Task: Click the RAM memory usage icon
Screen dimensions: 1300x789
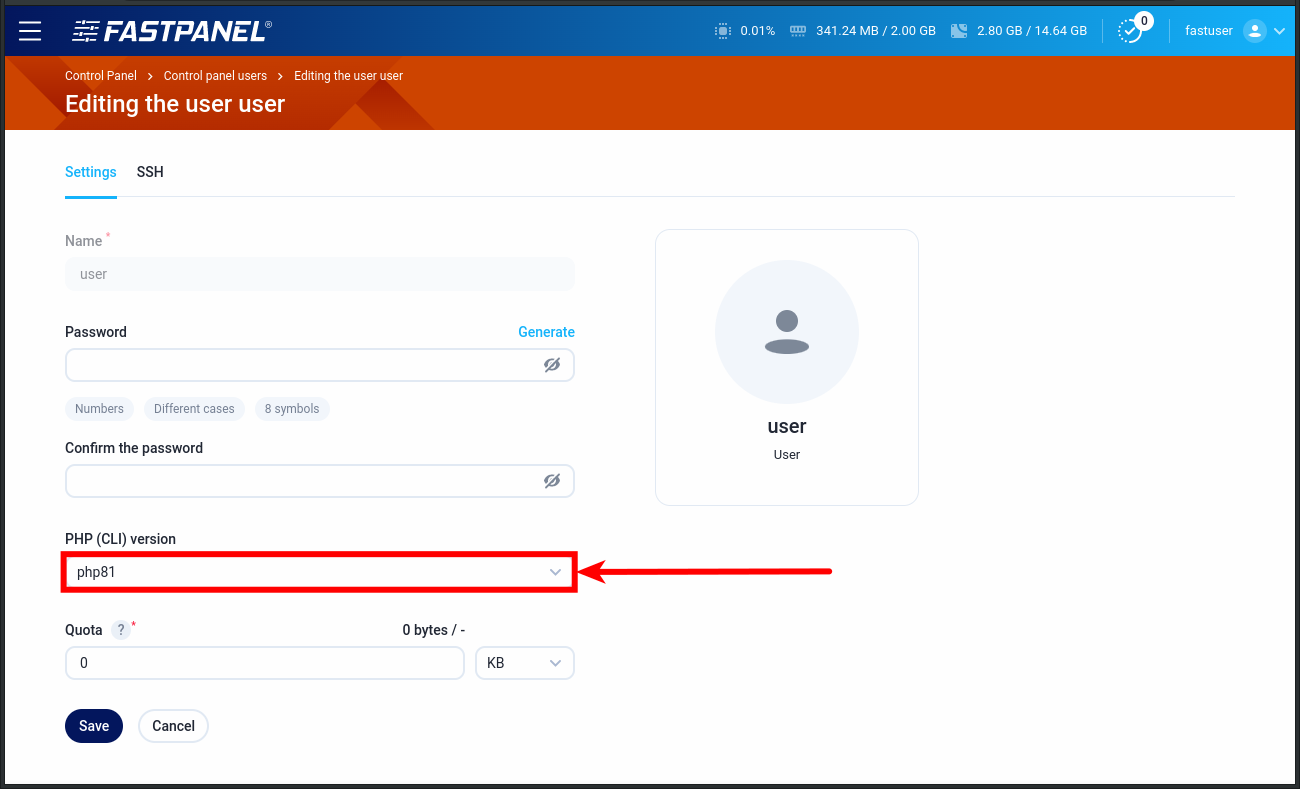Action: [798, 31]
